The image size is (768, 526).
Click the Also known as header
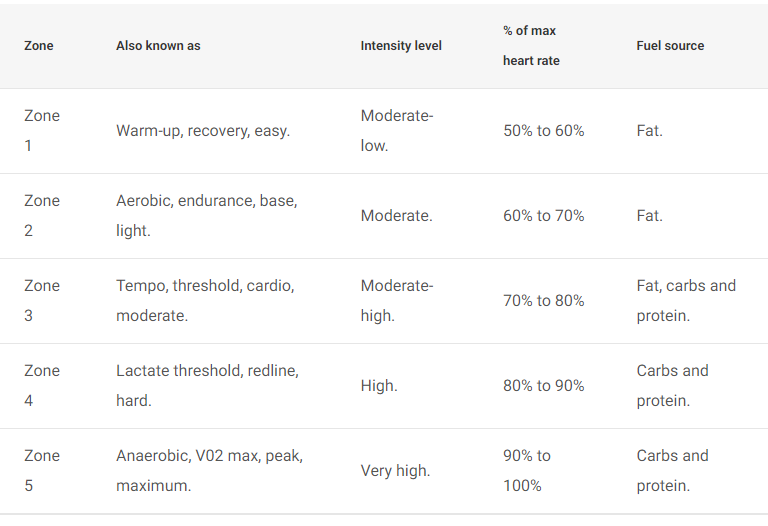(x=158, y=46)
